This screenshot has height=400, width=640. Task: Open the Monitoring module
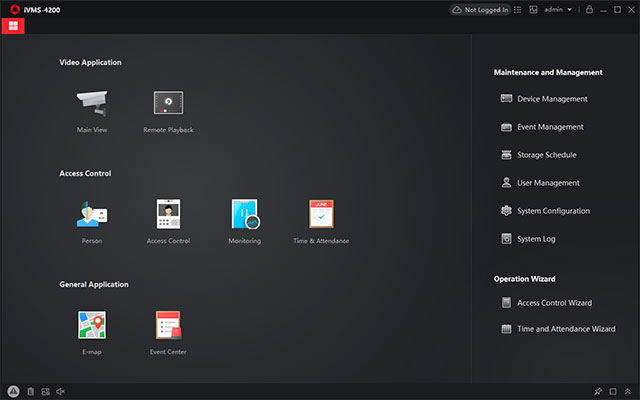245,214
